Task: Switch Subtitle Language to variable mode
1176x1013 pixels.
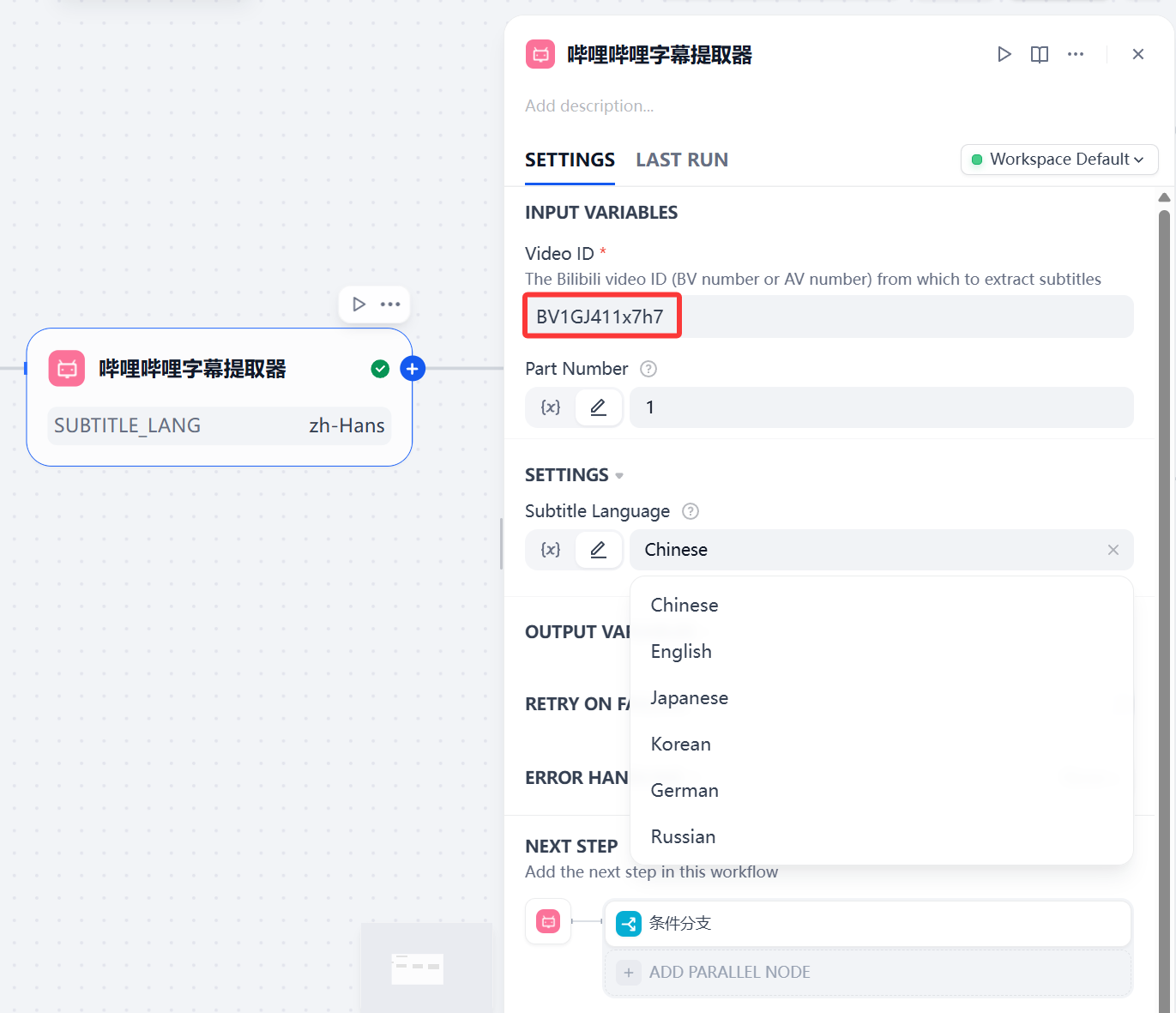Action: coord(551,550)
